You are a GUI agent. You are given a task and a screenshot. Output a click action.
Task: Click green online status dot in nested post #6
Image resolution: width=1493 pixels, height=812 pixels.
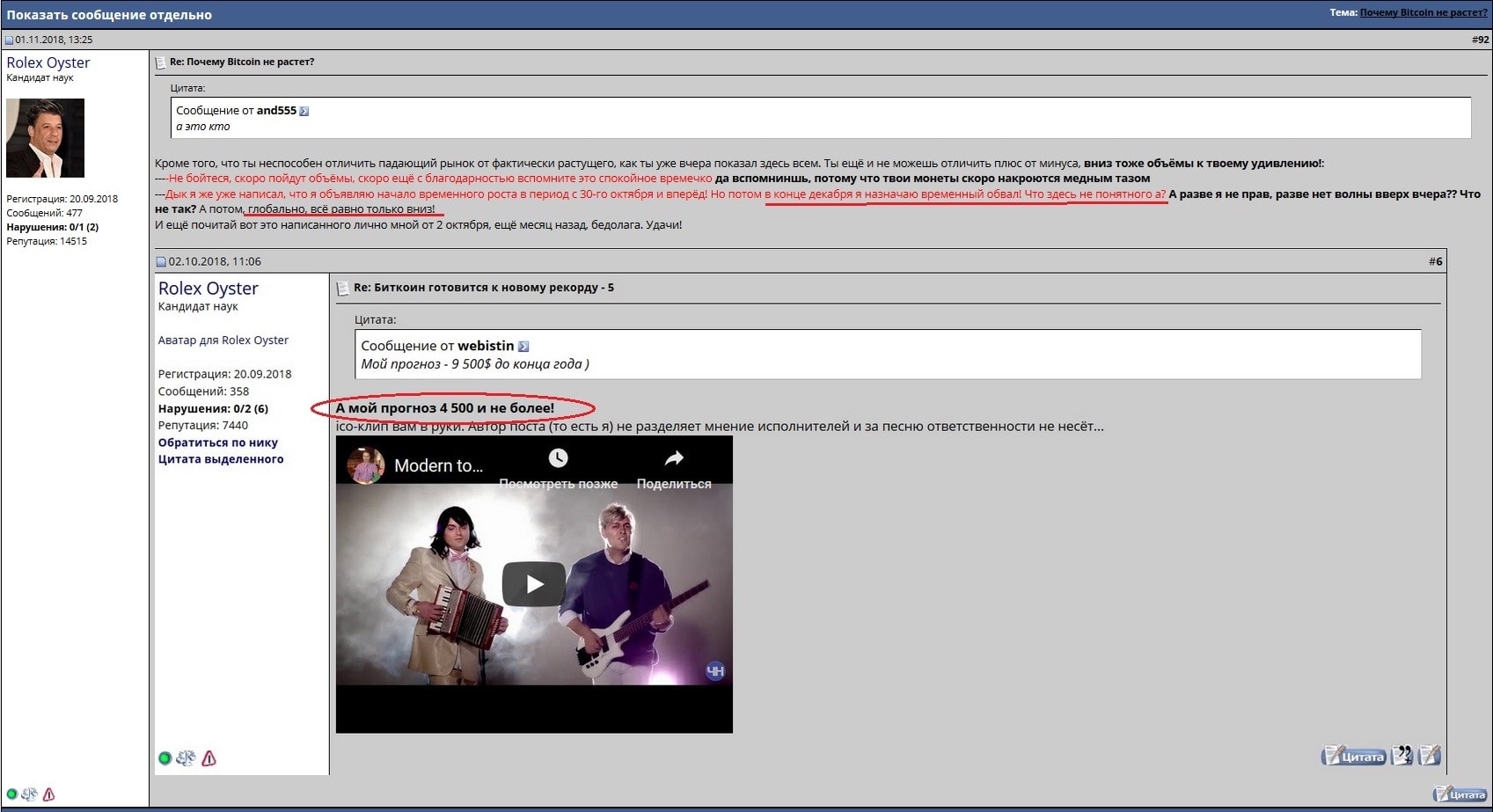point(165,758)
